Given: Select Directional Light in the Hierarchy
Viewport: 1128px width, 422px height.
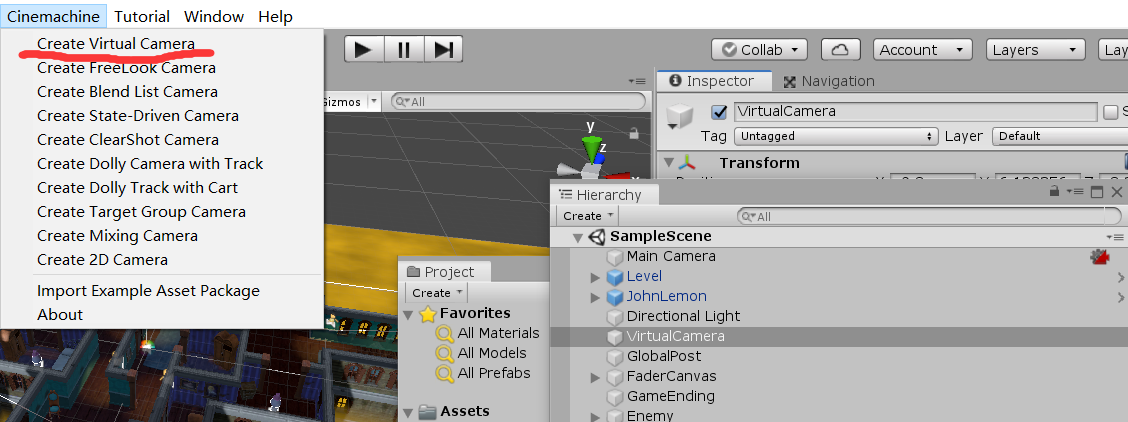Looking at the screenshot, I should (683, 316).
